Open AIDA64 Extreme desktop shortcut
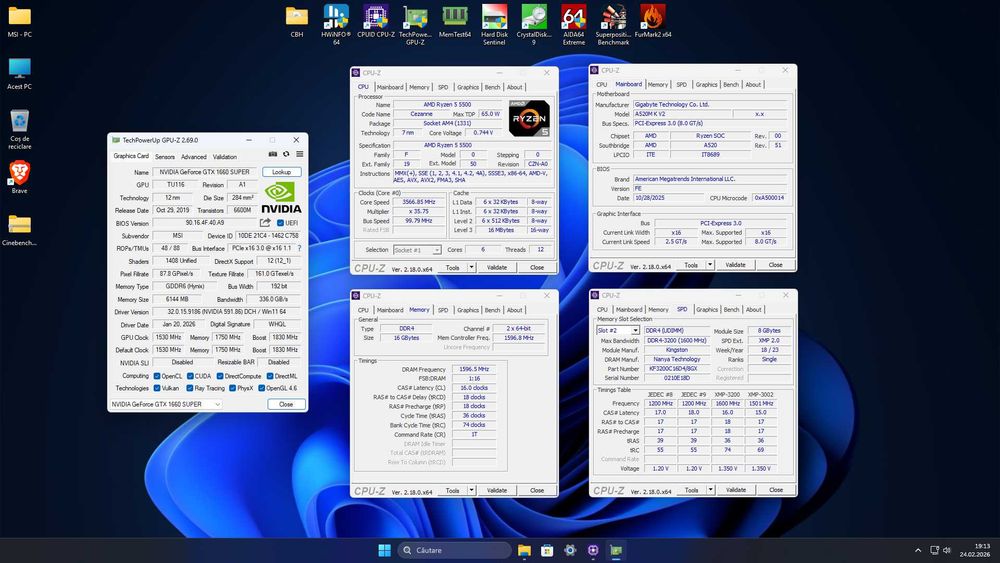 573,24
